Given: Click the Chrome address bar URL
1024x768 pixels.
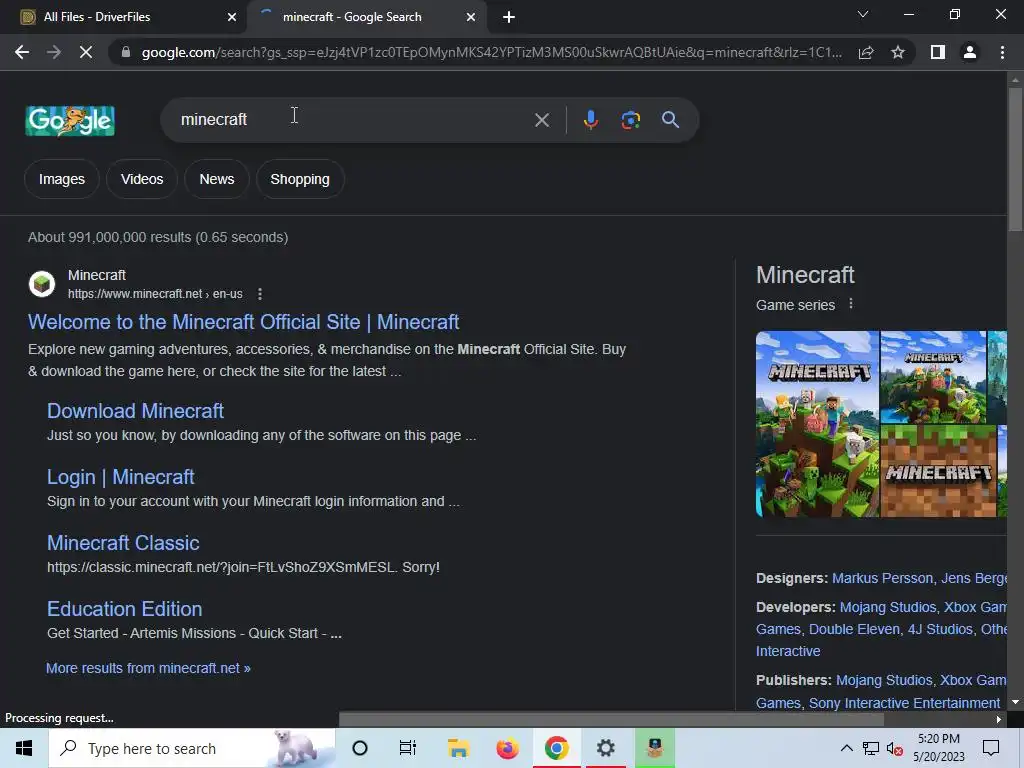Looking at the screenshot, I should 491,52.
